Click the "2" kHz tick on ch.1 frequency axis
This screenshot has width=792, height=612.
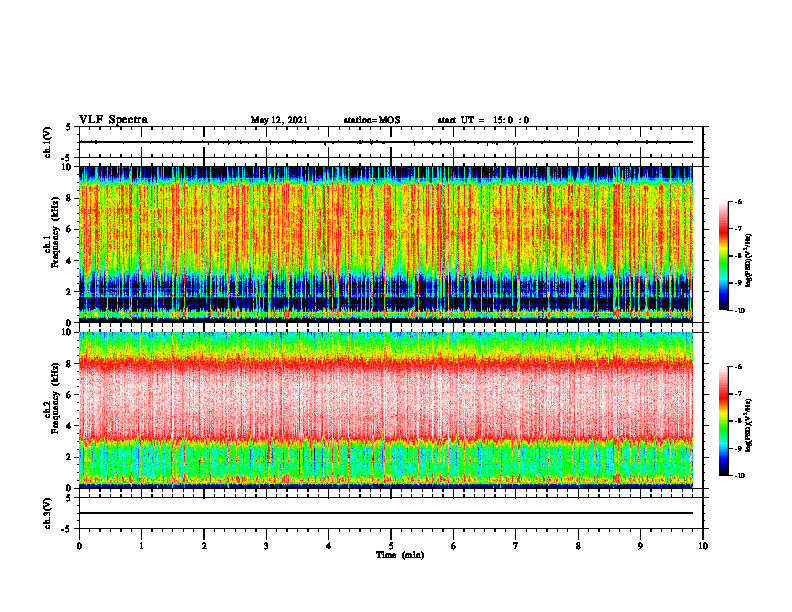[x=69, y=292]
